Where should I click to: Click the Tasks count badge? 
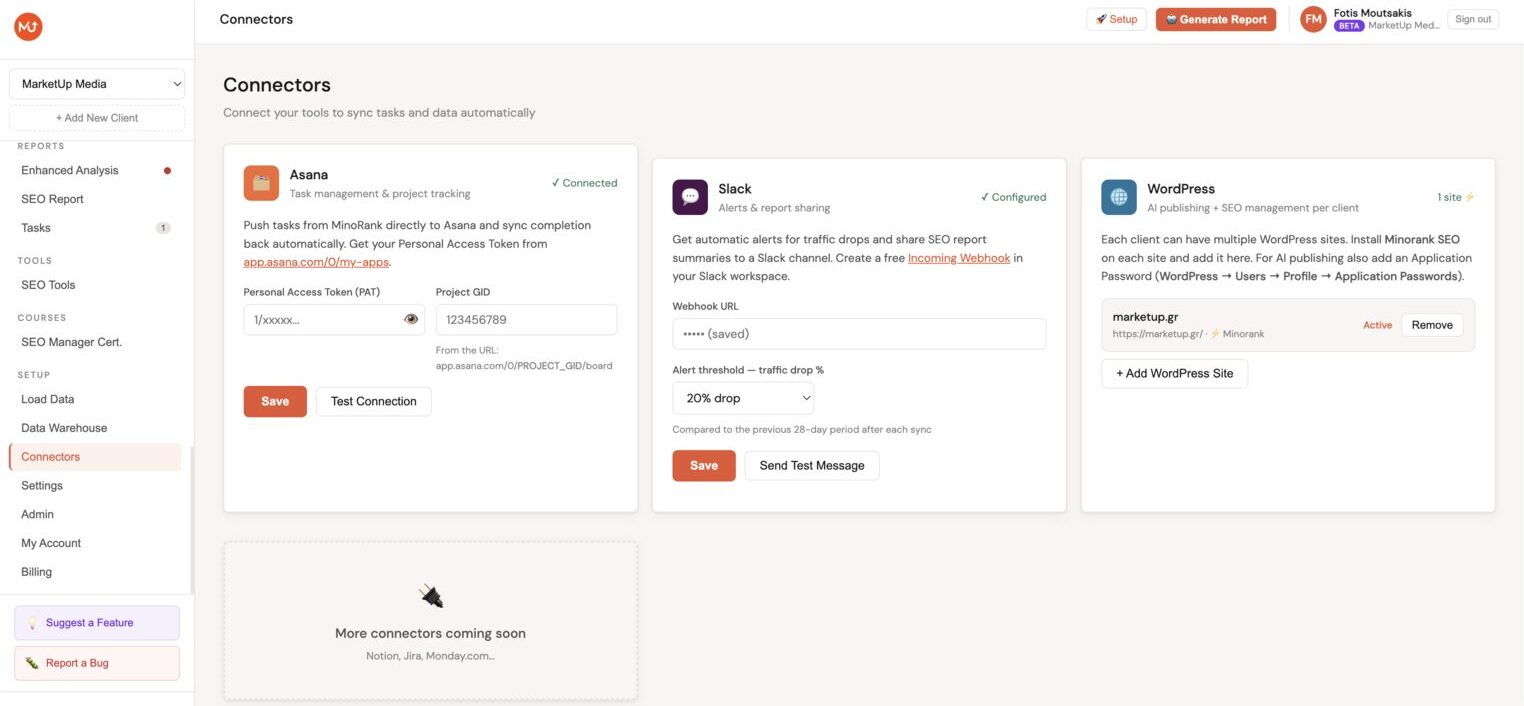pos(163,228)
